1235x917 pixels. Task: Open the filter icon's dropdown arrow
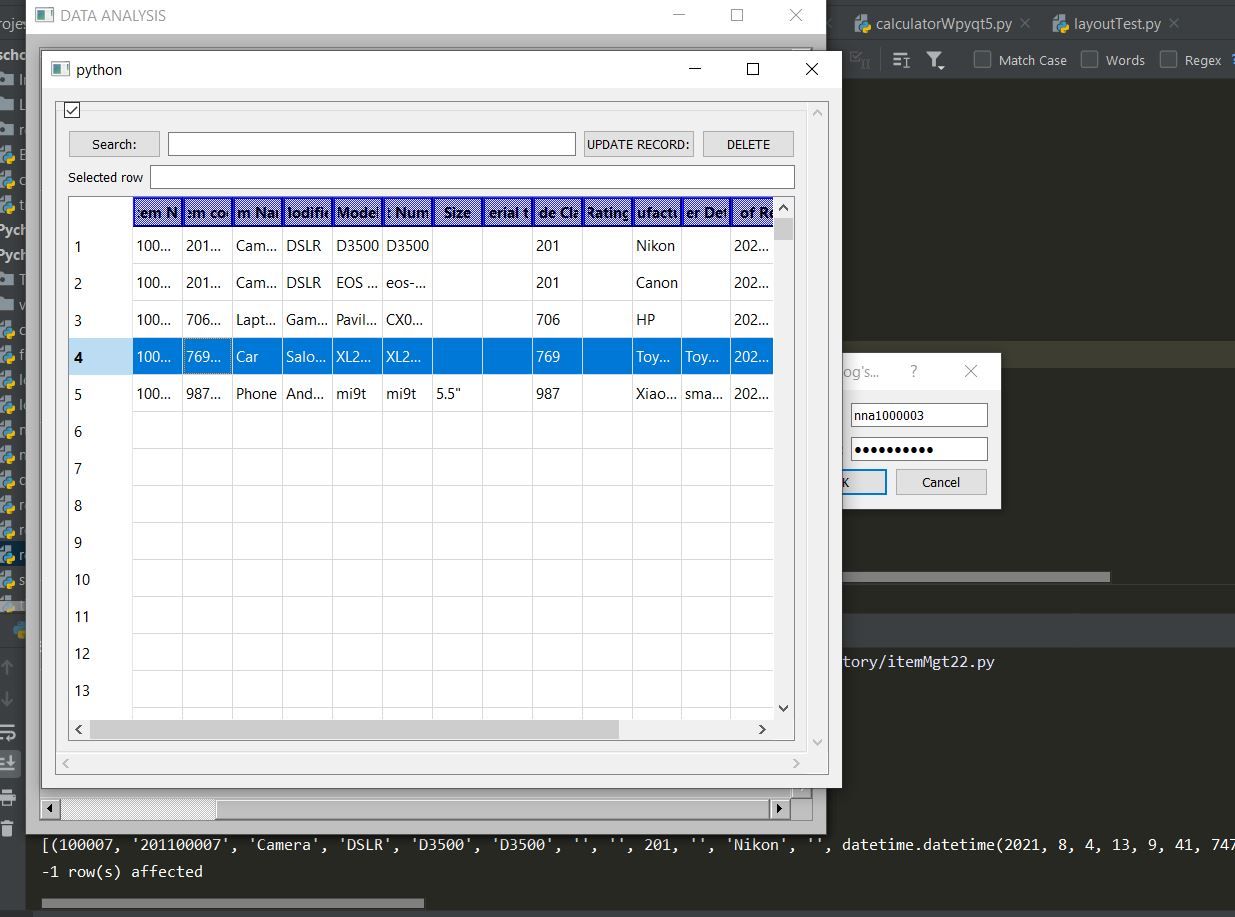[943, 66]
